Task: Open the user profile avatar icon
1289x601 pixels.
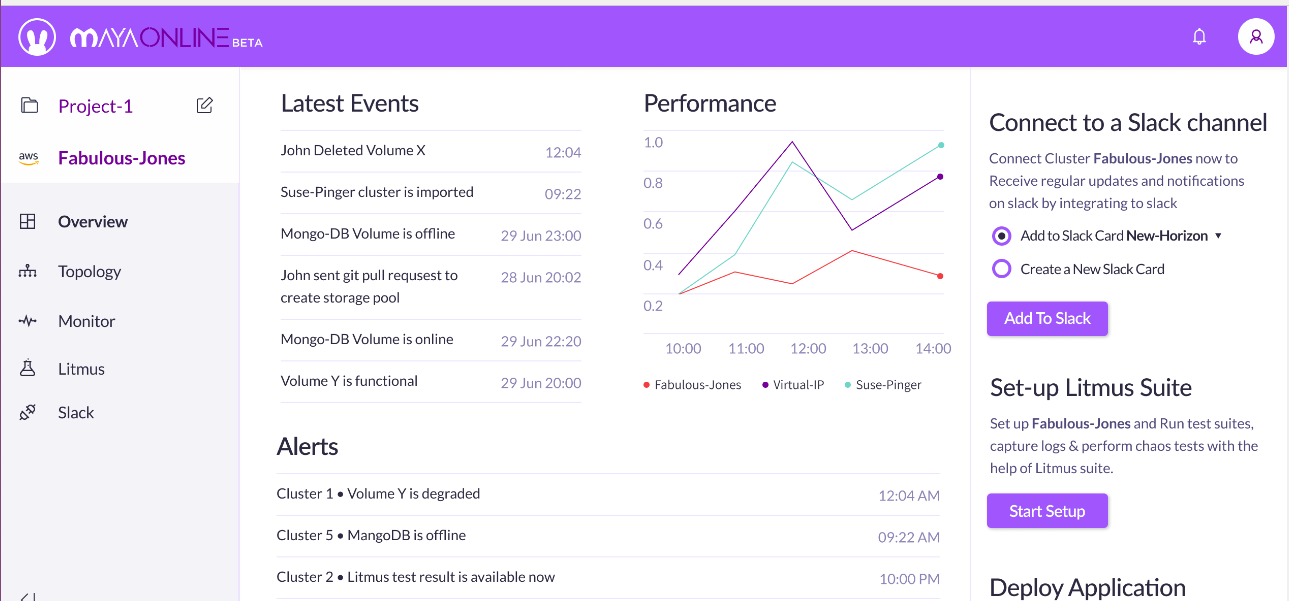Action: point(1256,37)
